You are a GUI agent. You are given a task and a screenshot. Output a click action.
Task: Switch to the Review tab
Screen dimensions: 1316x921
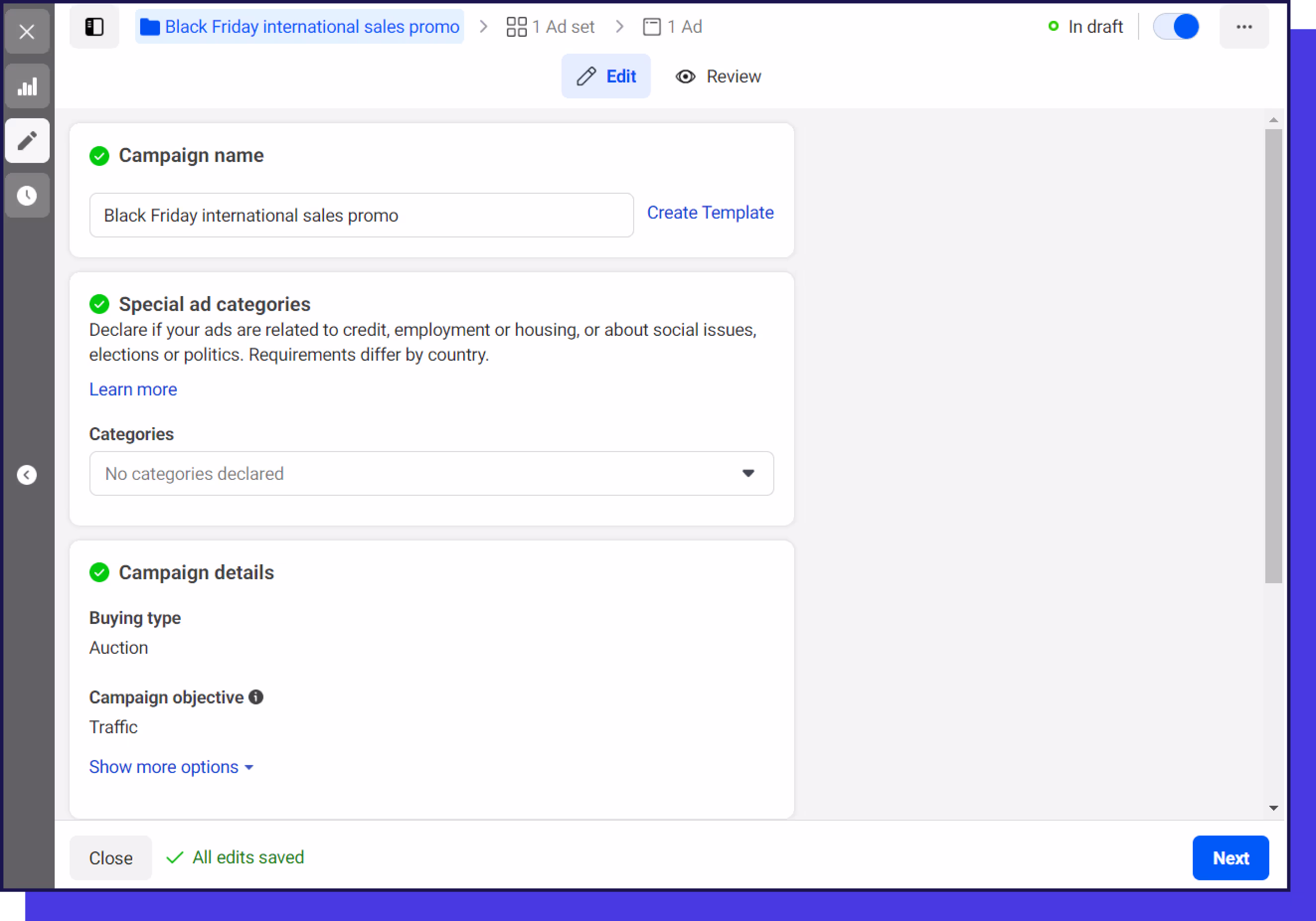[718, 76]
